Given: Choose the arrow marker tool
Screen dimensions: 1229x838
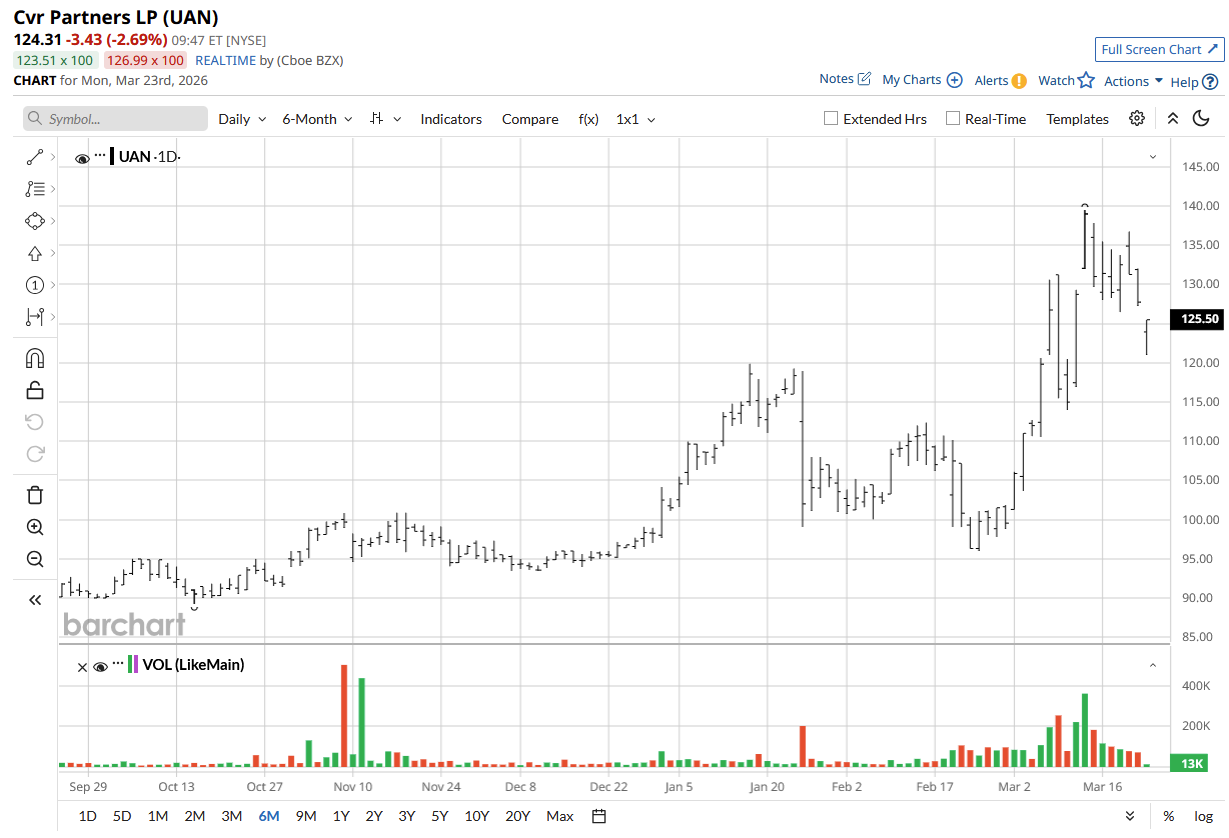Looking at the screenshot, I should [35, 253].
